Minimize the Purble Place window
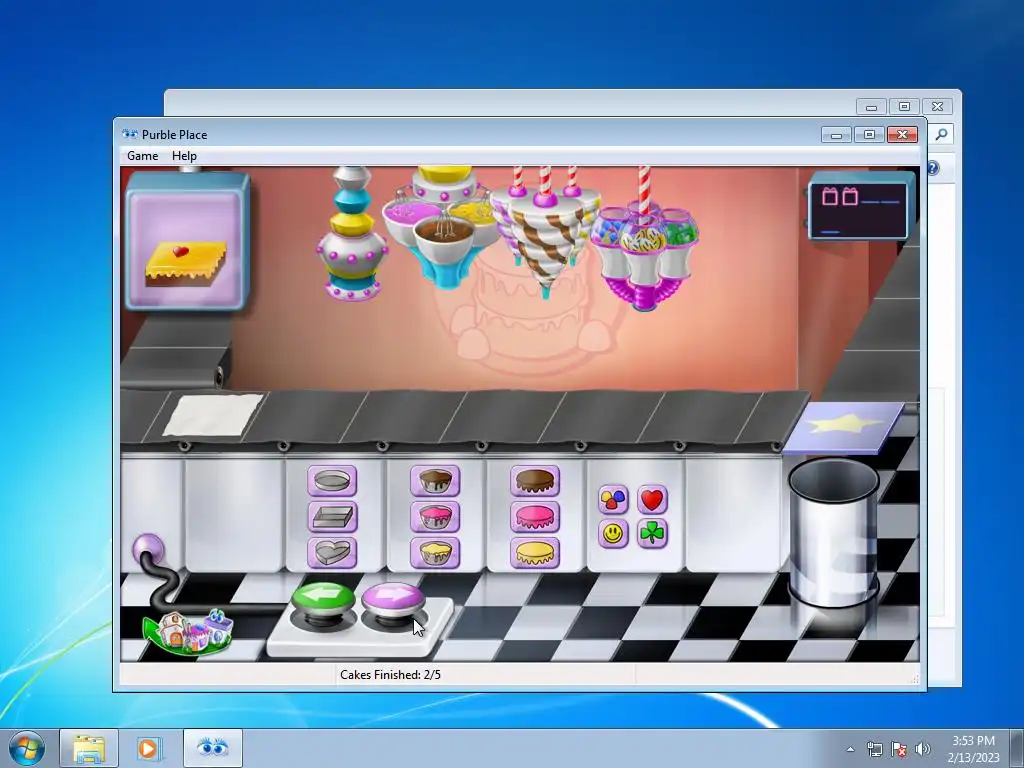This screenshot has height=768, width=1024. coord(836,135)
